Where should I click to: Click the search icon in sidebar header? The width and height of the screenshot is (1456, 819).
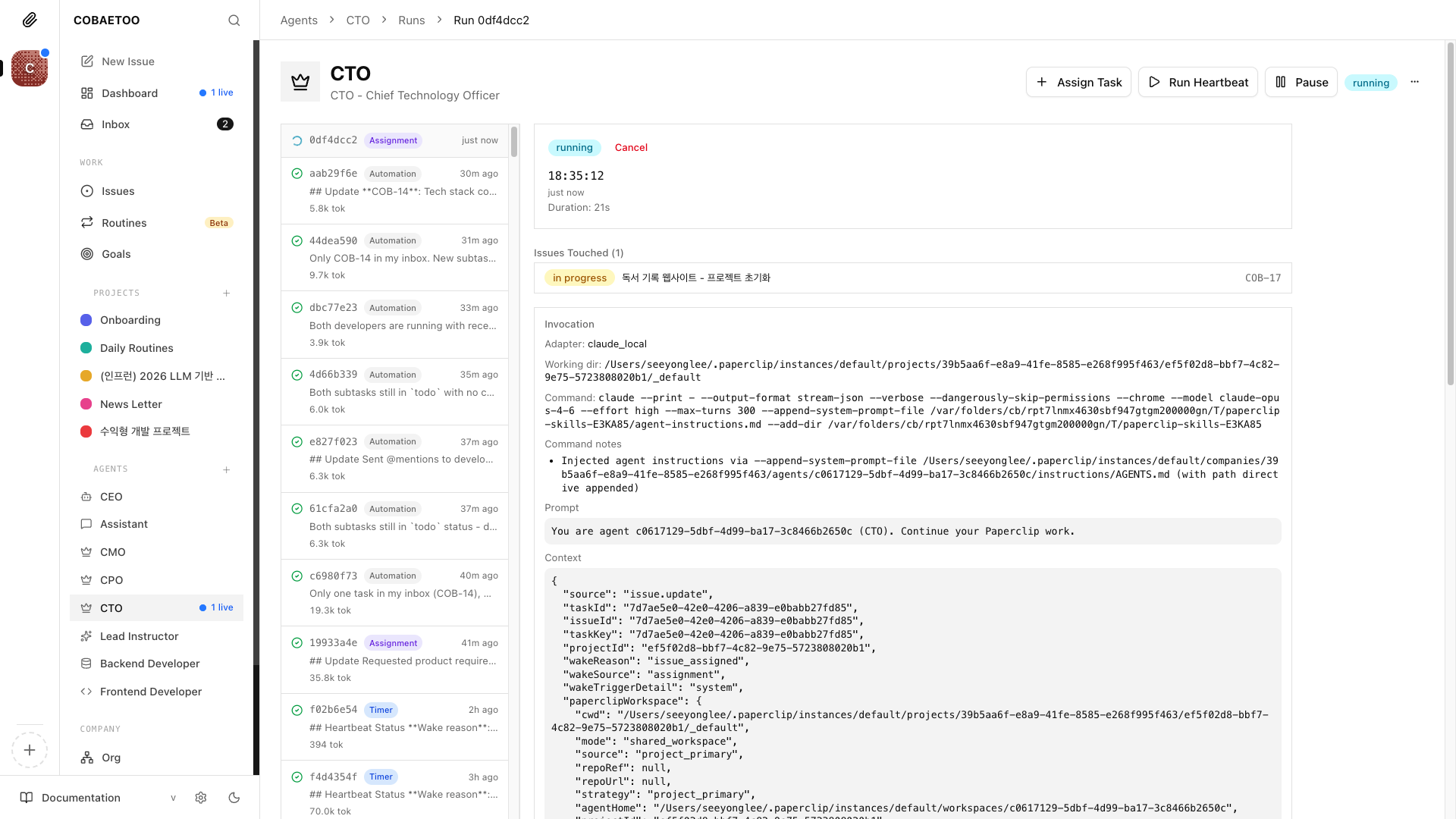pos(234,20)
